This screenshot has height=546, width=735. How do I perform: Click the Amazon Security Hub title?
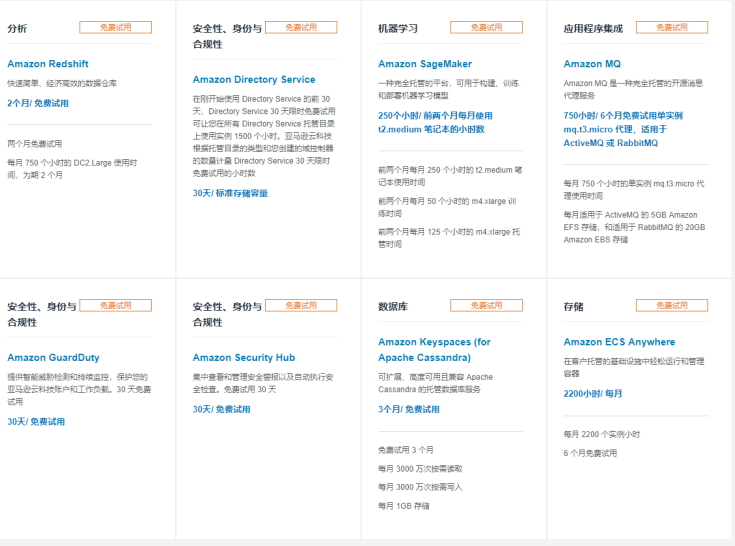tap(243, 358)
